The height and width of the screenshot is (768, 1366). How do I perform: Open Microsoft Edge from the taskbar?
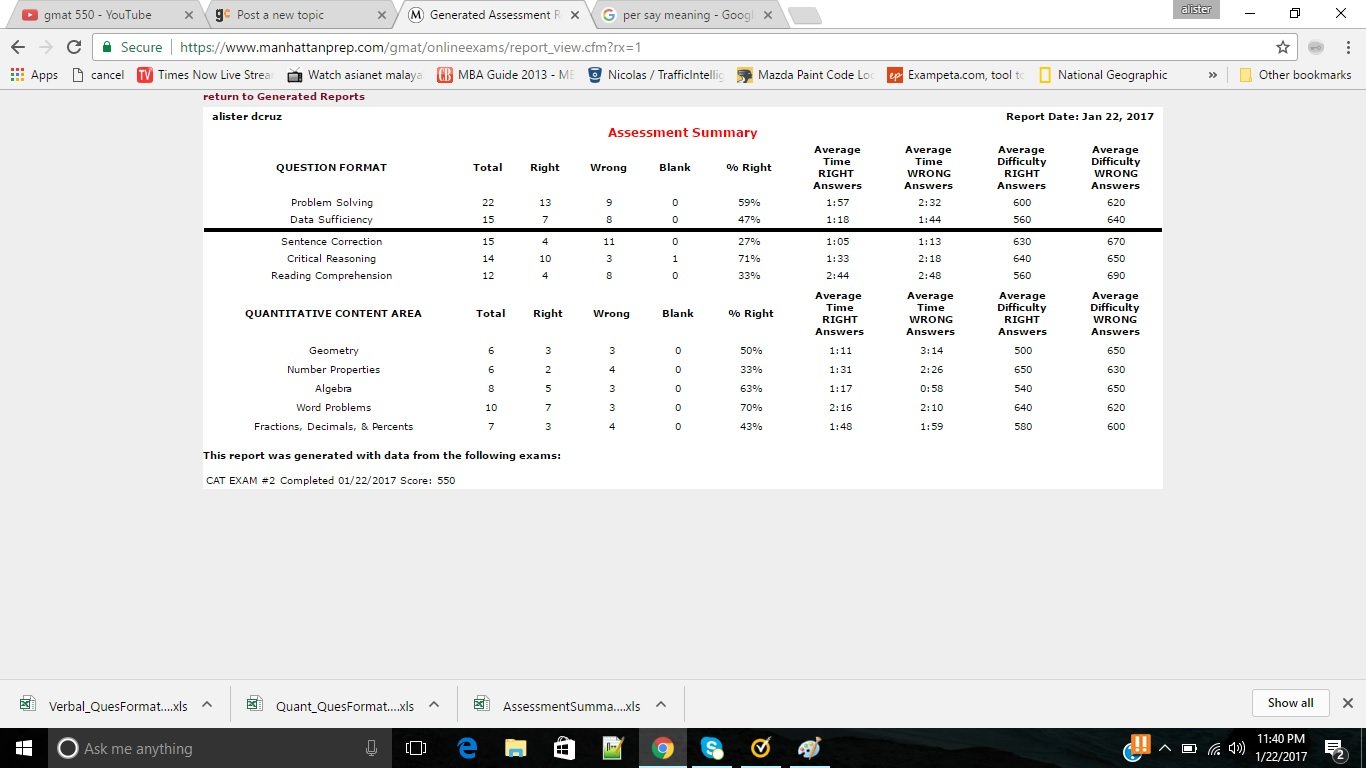466,748
